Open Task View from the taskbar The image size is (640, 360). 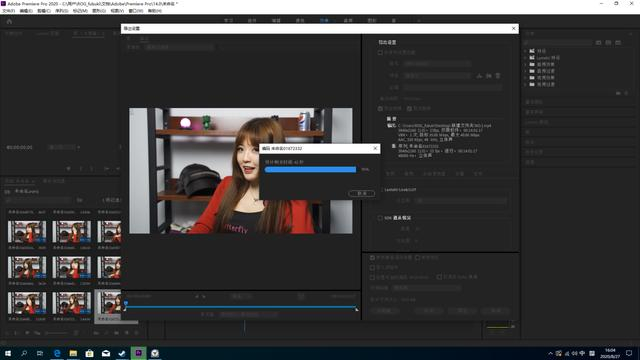tap(40, 353)
